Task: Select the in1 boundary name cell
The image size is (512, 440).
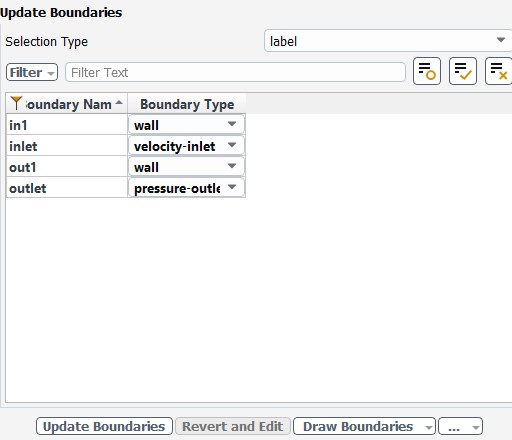Action: 67,125
